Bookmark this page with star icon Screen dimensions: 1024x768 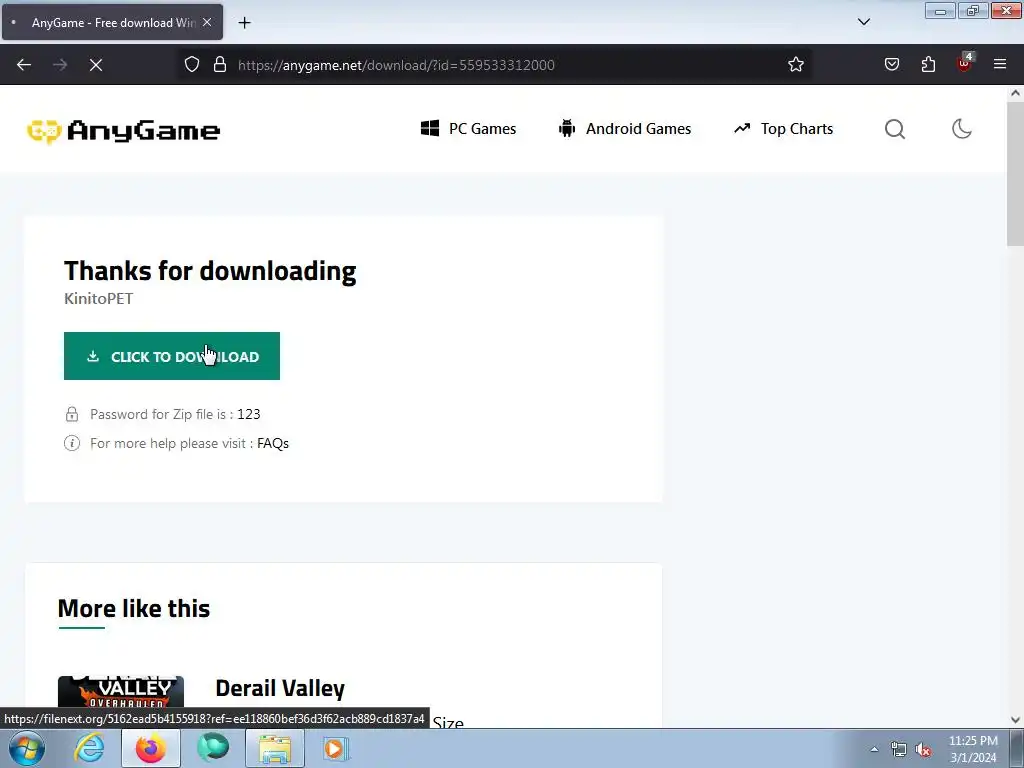(x=795, y=65)
